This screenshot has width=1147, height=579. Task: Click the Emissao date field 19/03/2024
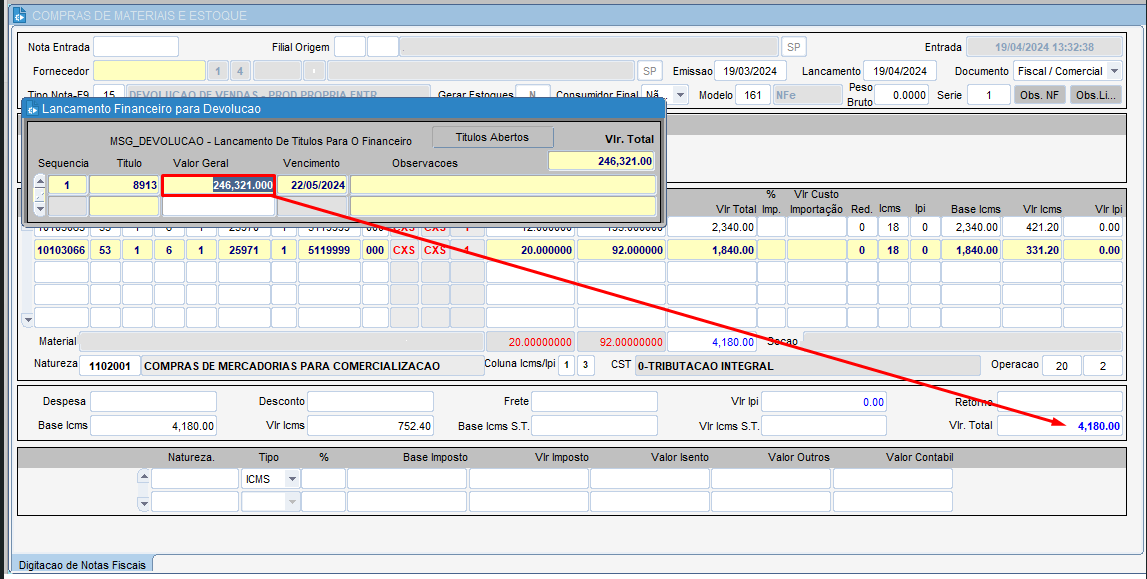pyautogui.click(x=750, y=71)
